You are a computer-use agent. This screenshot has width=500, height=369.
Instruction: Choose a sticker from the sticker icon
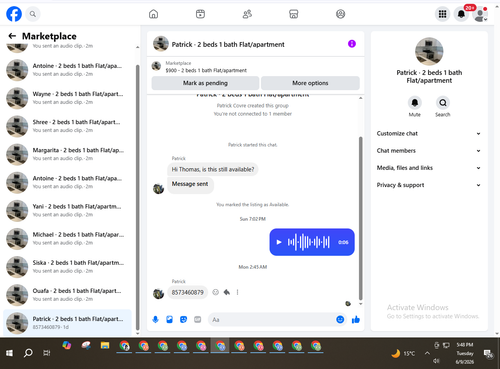point(183,320)
